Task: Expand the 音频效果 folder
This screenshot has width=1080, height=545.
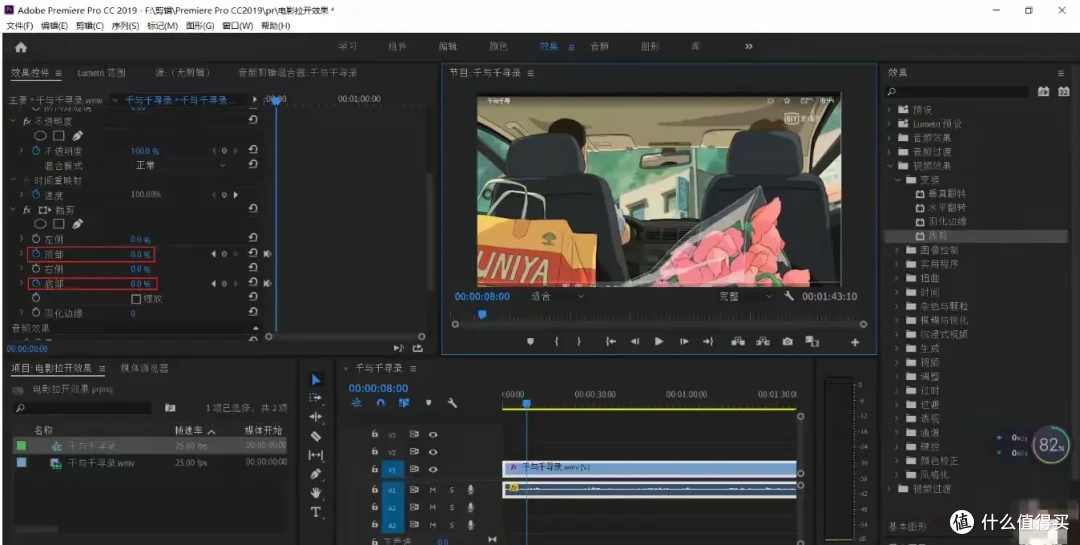Action: (x=889, y=138)
